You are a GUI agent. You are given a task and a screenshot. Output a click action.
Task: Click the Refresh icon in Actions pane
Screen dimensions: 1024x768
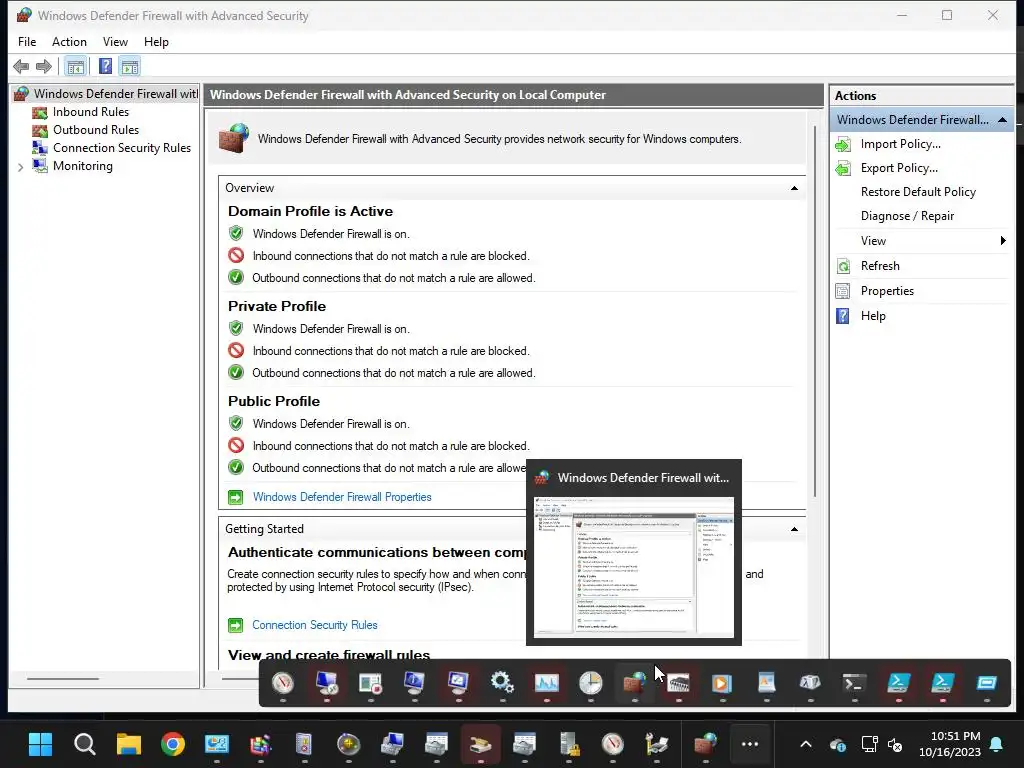[x=843, y=266]
